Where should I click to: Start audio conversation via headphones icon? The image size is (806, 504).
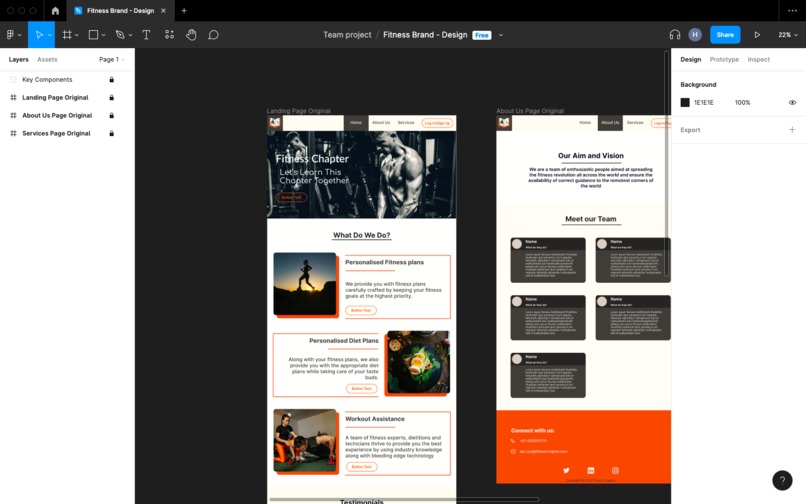[x=675, y=34]
